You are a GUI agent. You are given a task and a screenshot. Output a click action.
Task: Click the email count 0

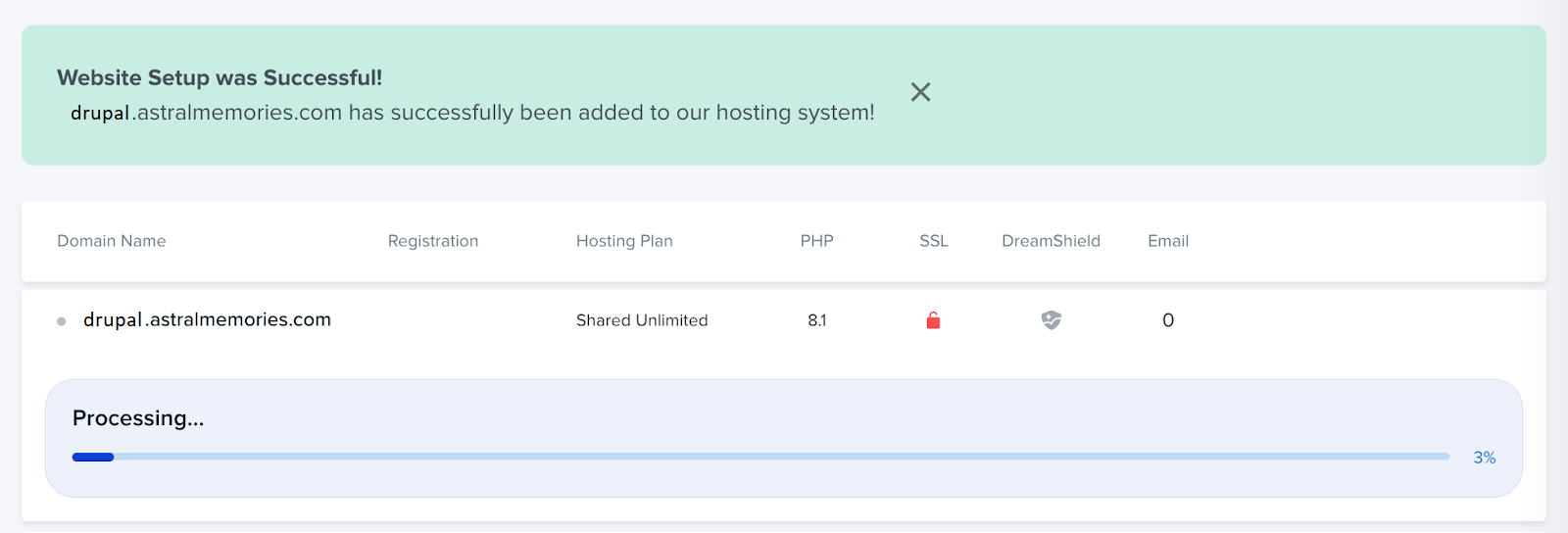click(1167, 320)
